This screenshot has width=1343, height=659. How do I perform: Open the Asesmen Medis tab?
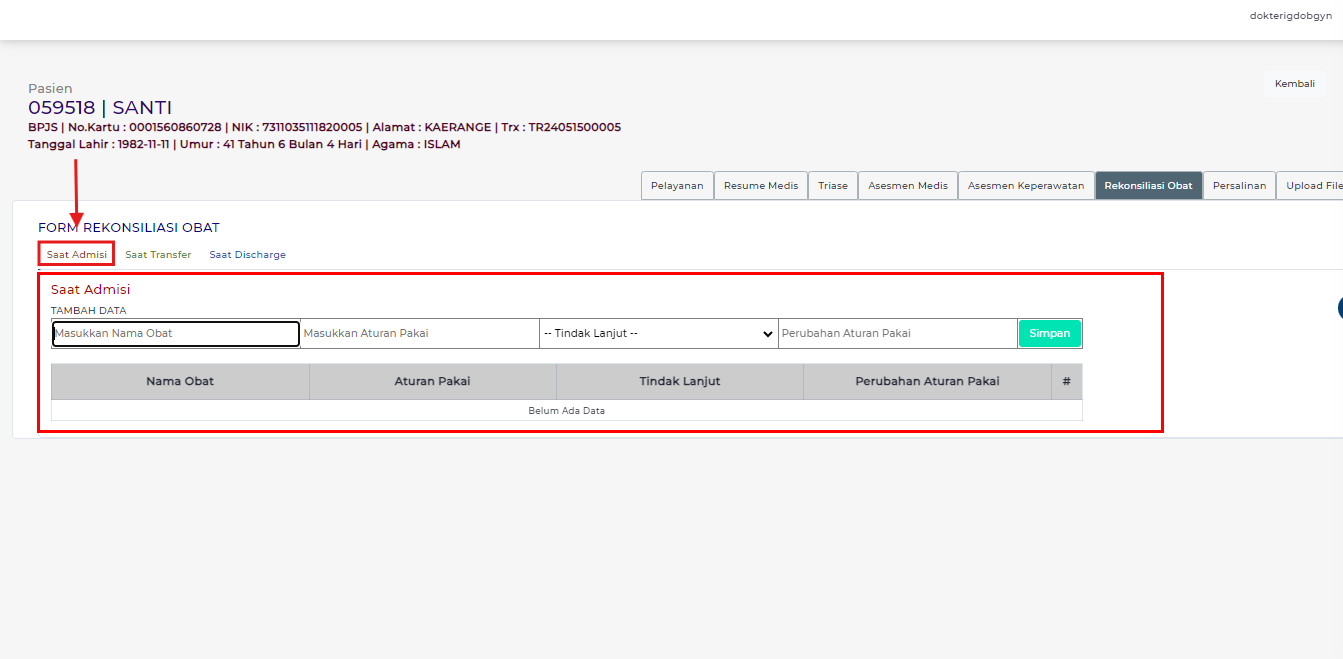coord(908,186)
